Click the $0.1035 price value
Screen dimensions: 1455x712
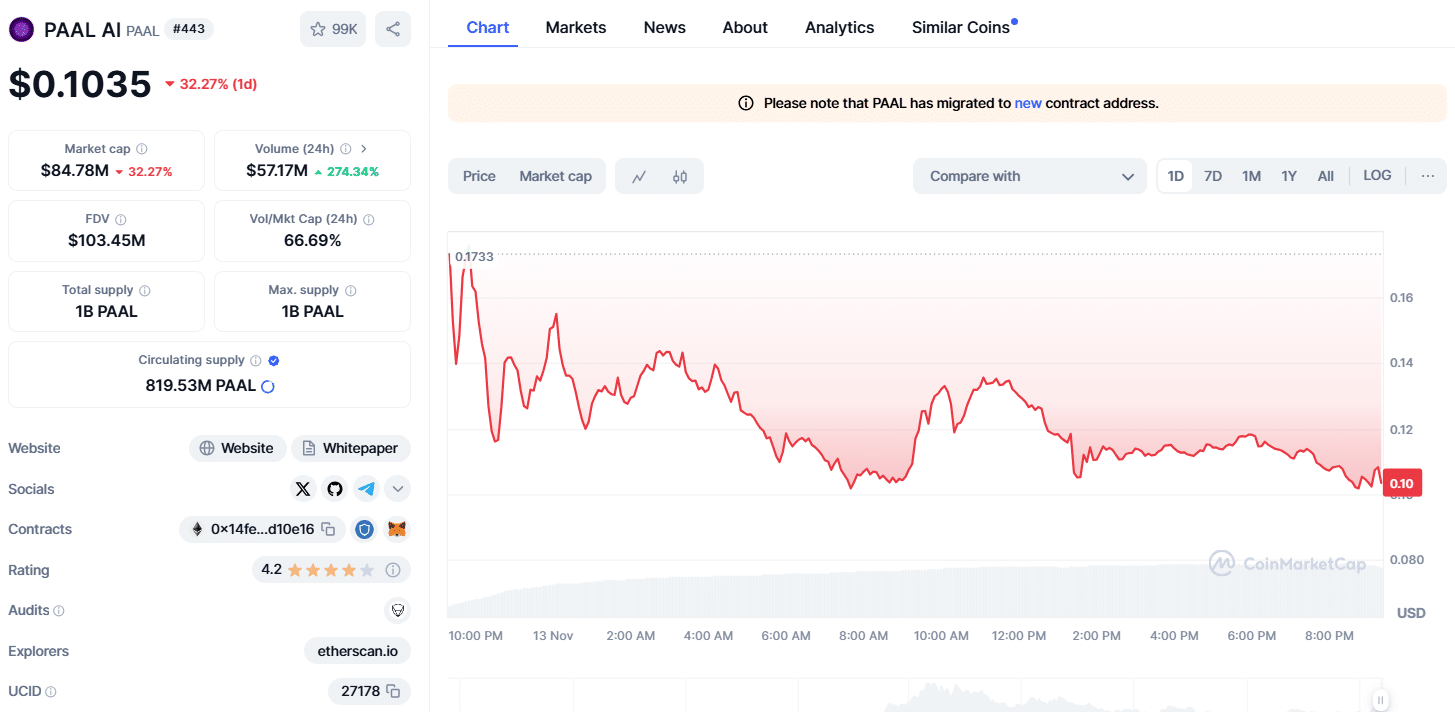[x=80, y=84]
